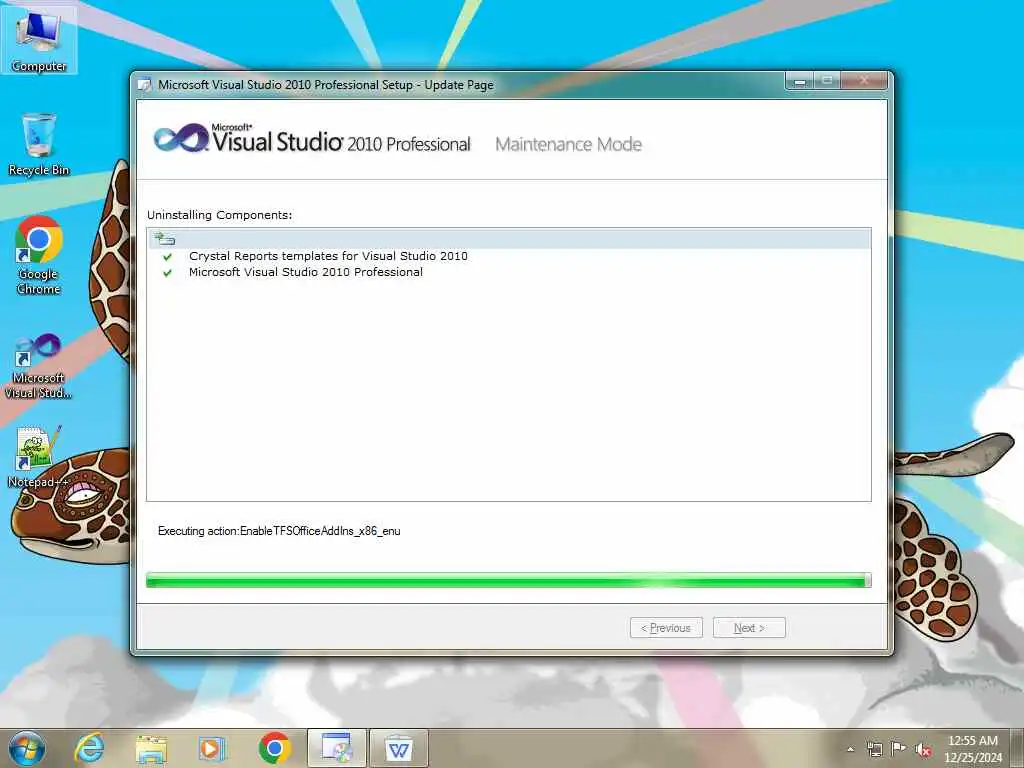Open the network tray icon
The width and height of the screenshot is (1024, 768).
pos(874,749)
